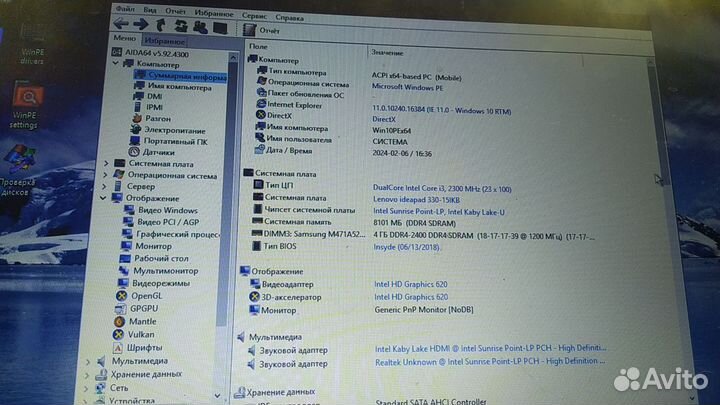Click the DirectX row icon

(261, 115)
